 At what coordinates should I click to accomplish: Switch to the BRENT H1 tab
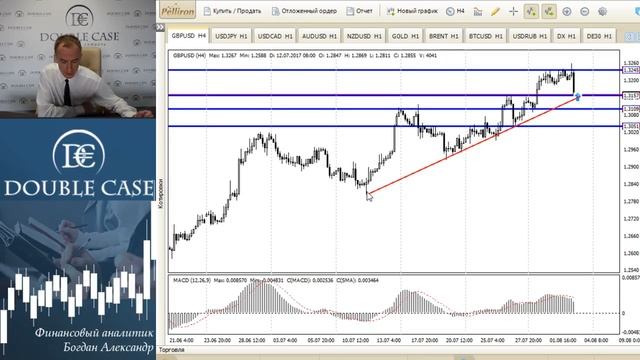pos(444,36)
